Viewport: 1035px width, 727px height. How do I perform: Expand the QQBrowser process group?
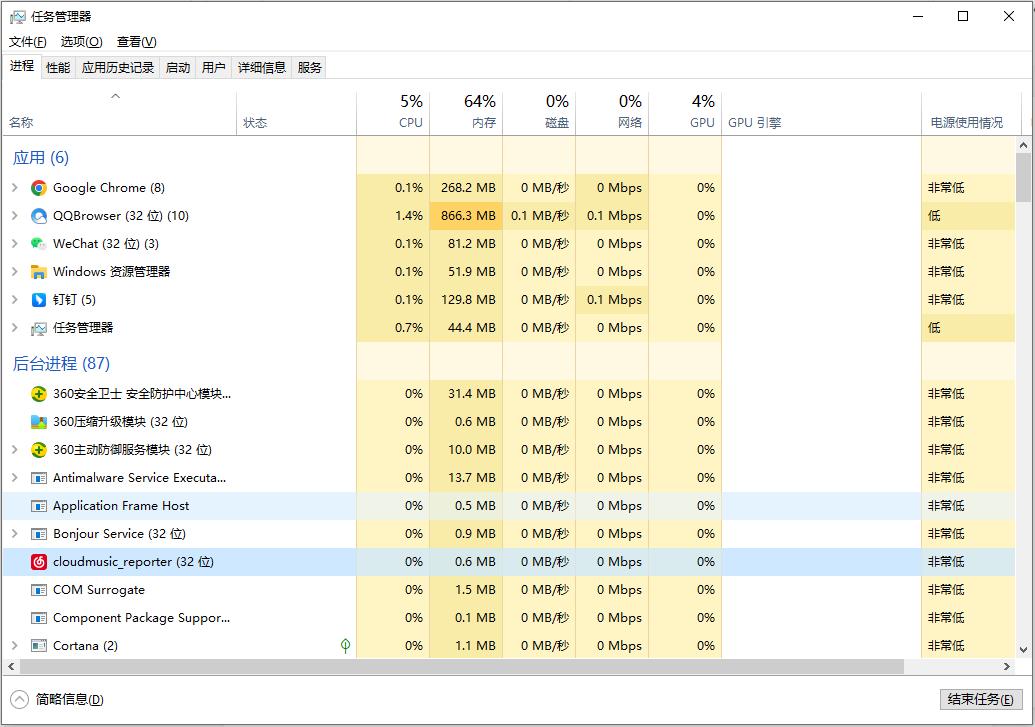click(x=14, y=216)
